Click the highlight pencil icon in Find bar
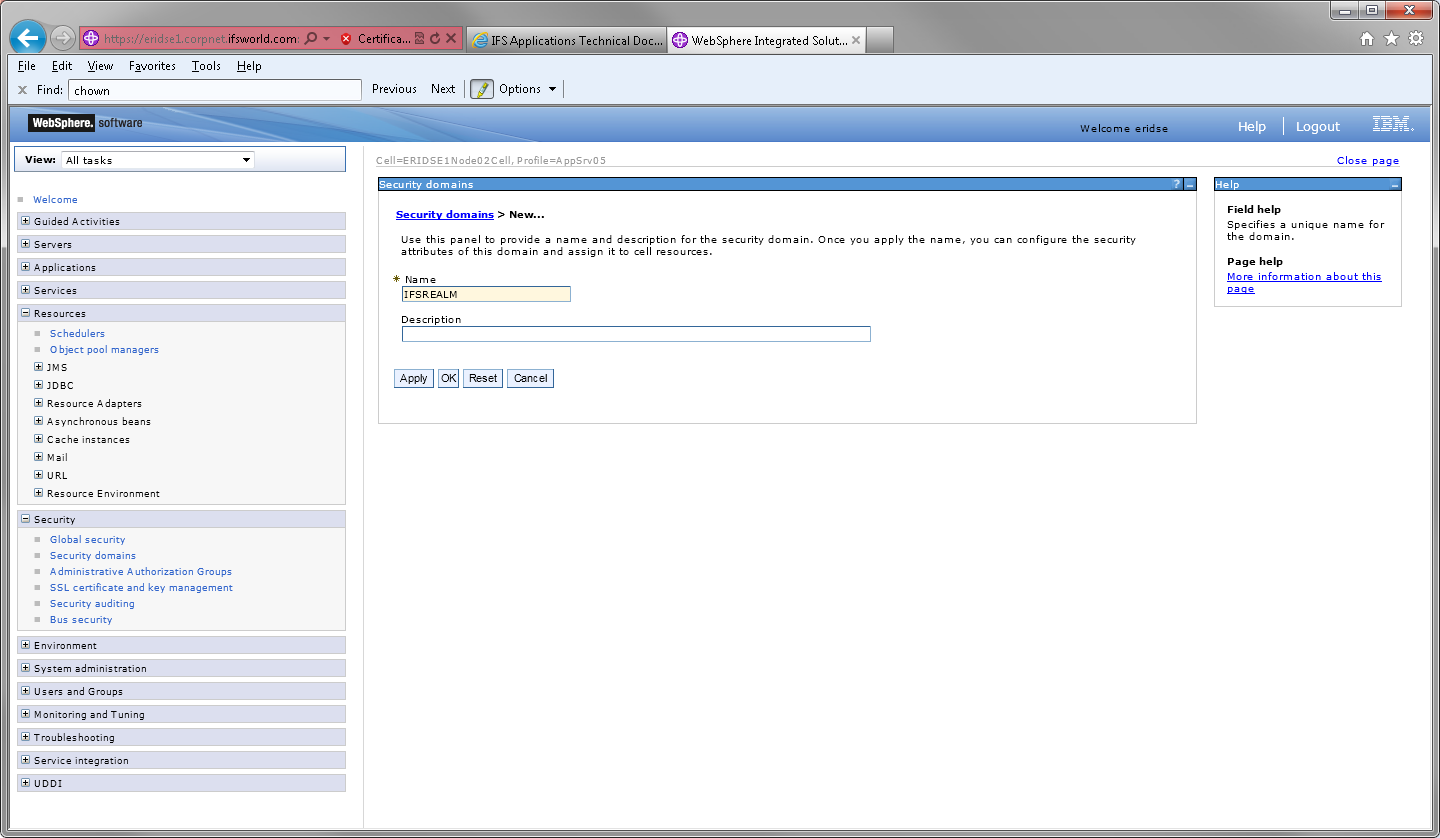The image size is (1440, 838). pos(482,89)
